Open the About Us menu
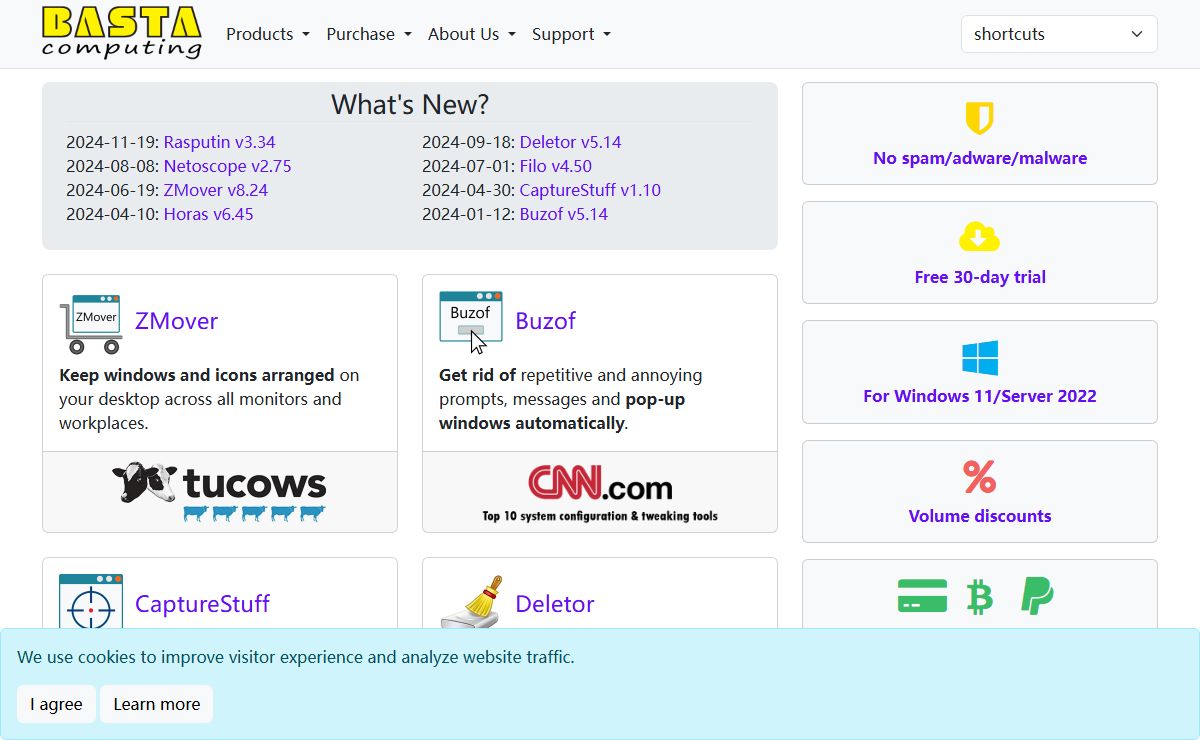 coord(472,34)
